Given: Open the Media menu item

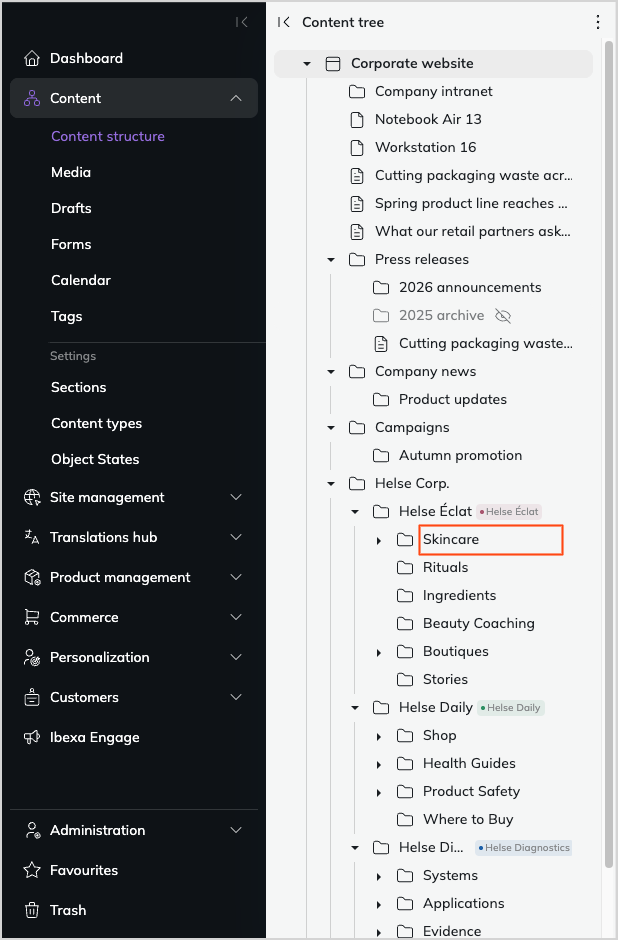Looking at the screenshot, I should pos(71,172).
